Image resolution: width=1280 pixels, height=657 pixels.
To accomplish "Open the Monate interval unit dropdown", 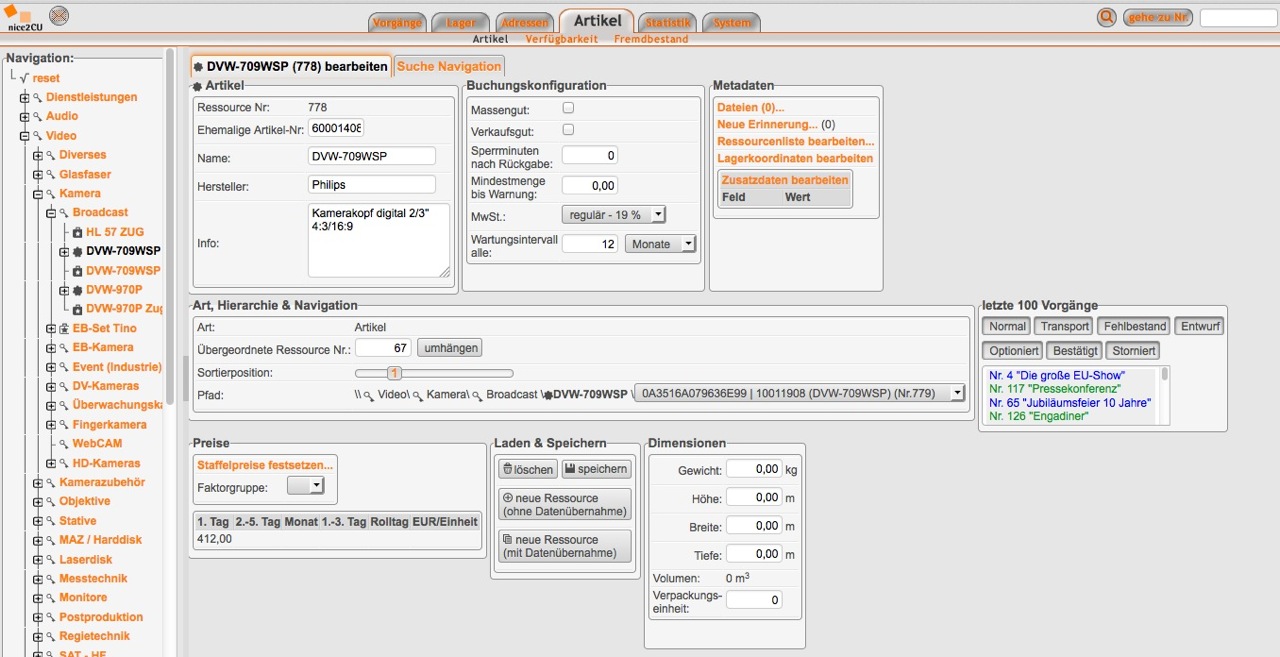I will 659,244.
